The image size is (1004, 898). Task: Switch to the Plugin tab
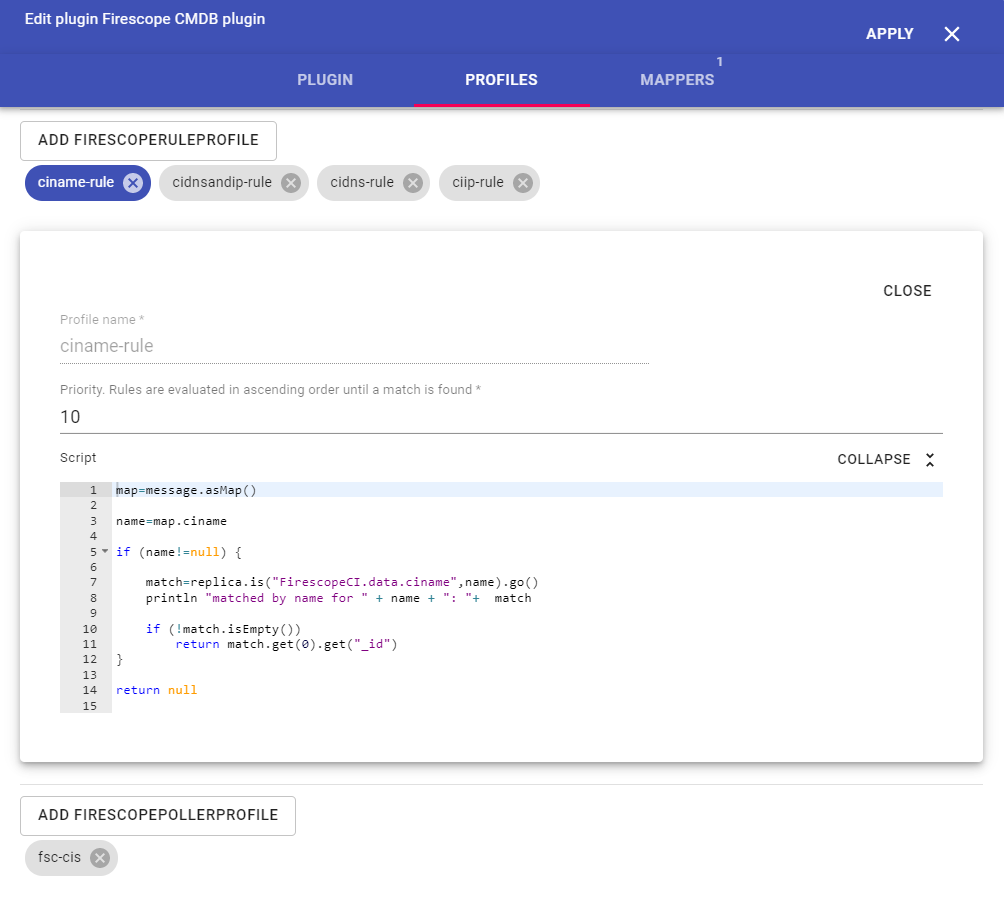(x=325, y=80)
